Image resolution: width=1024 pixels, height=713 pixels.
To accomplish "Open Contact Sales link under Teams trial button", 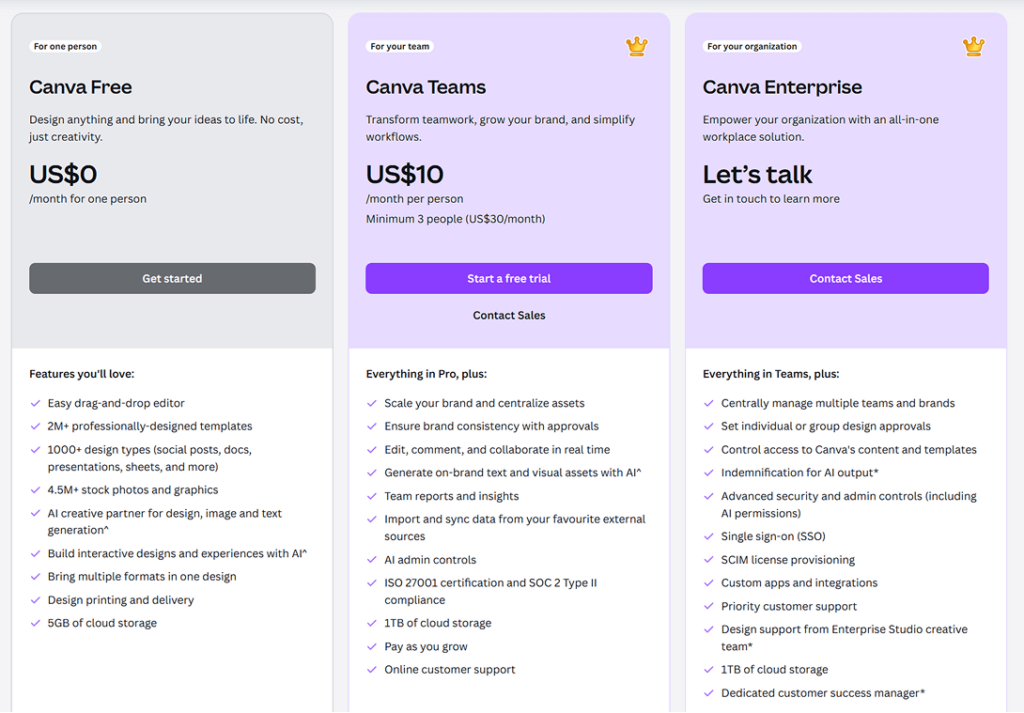I will point(509,315).
